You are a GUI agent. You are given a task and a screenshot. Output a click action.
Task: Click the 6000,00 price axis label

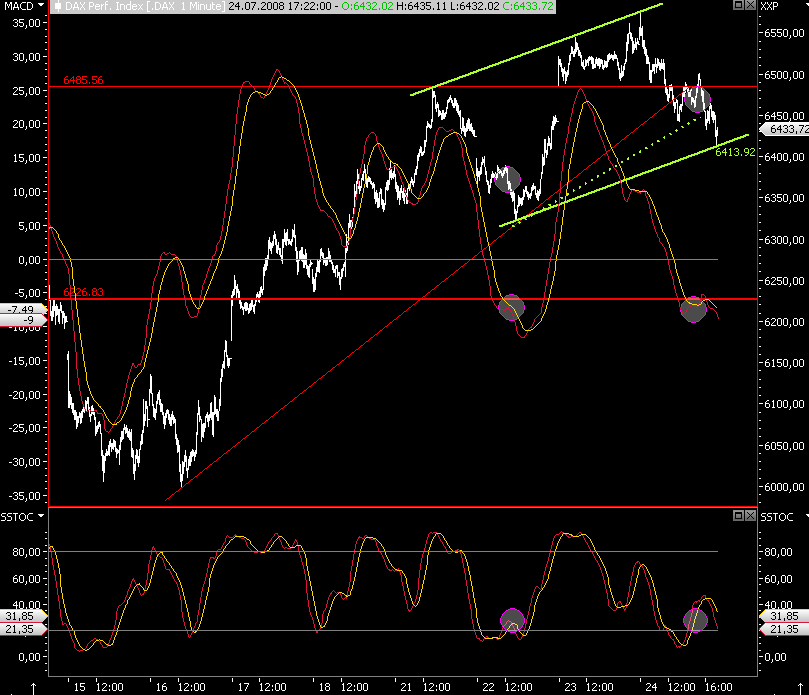coord(784,487)
